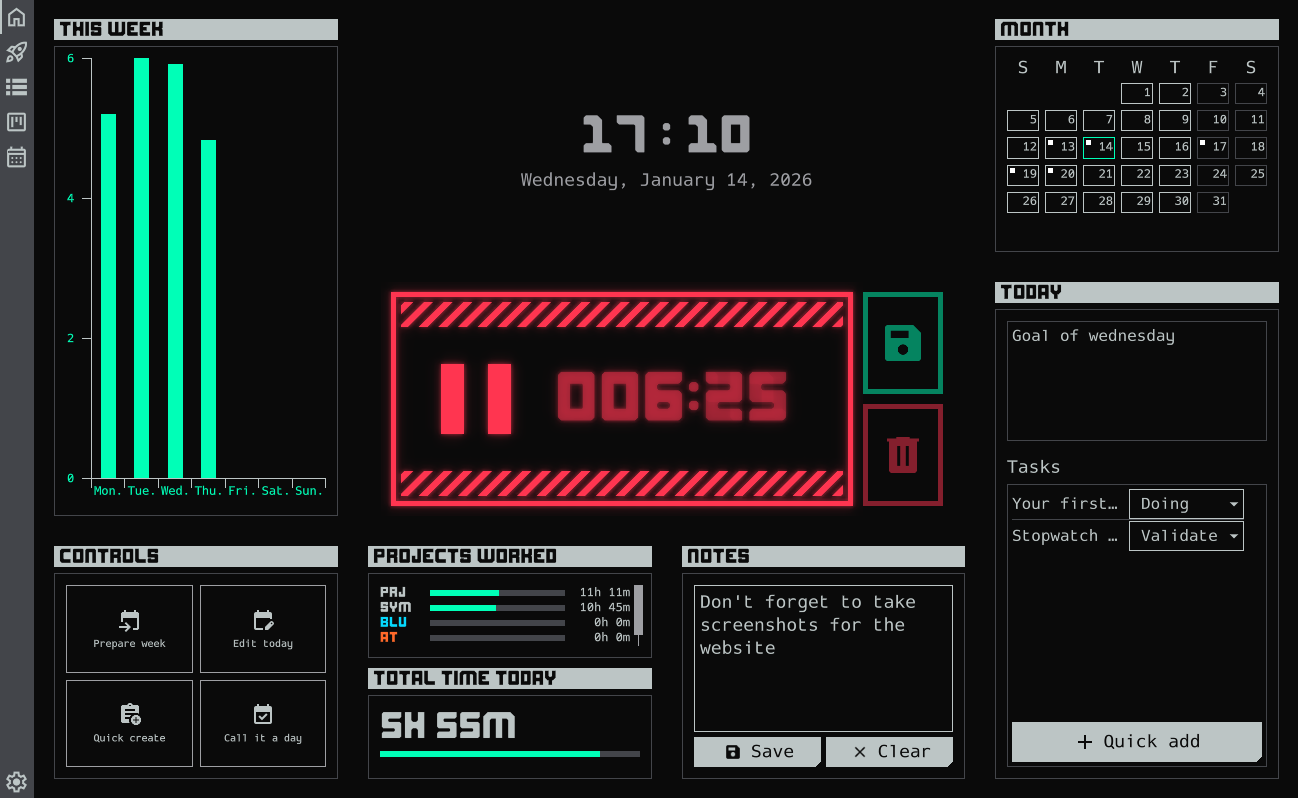Open the home dashboard sidebar icon
The height and width of the screenshot is (798, 1298).
click(x=16, y=17)
